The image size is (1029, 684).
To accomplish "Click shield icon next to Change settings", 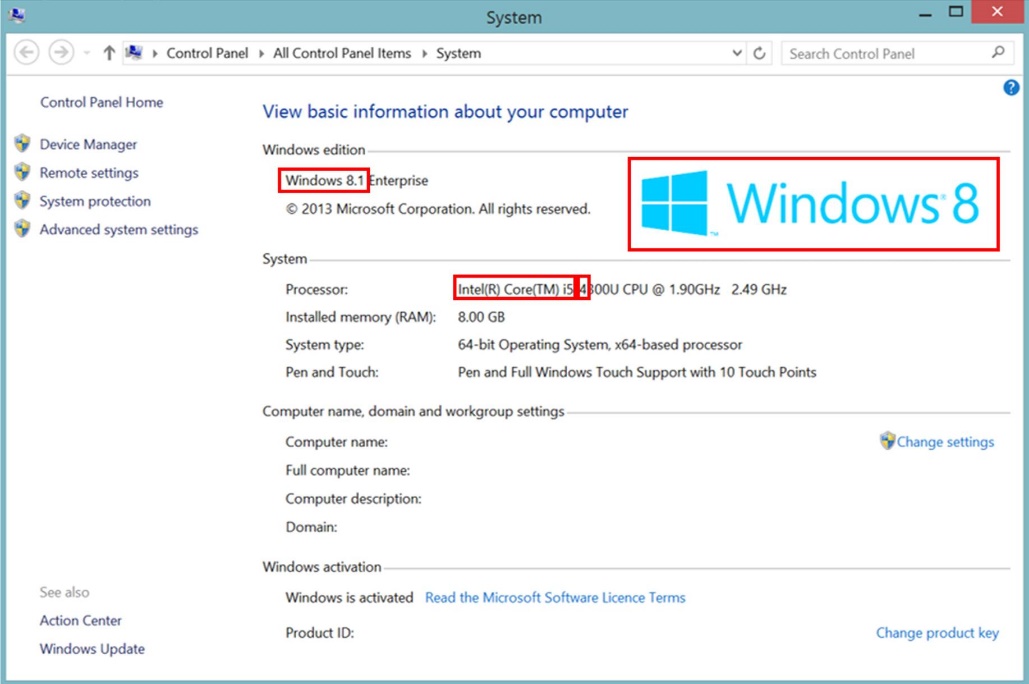I will pos(887,440).
